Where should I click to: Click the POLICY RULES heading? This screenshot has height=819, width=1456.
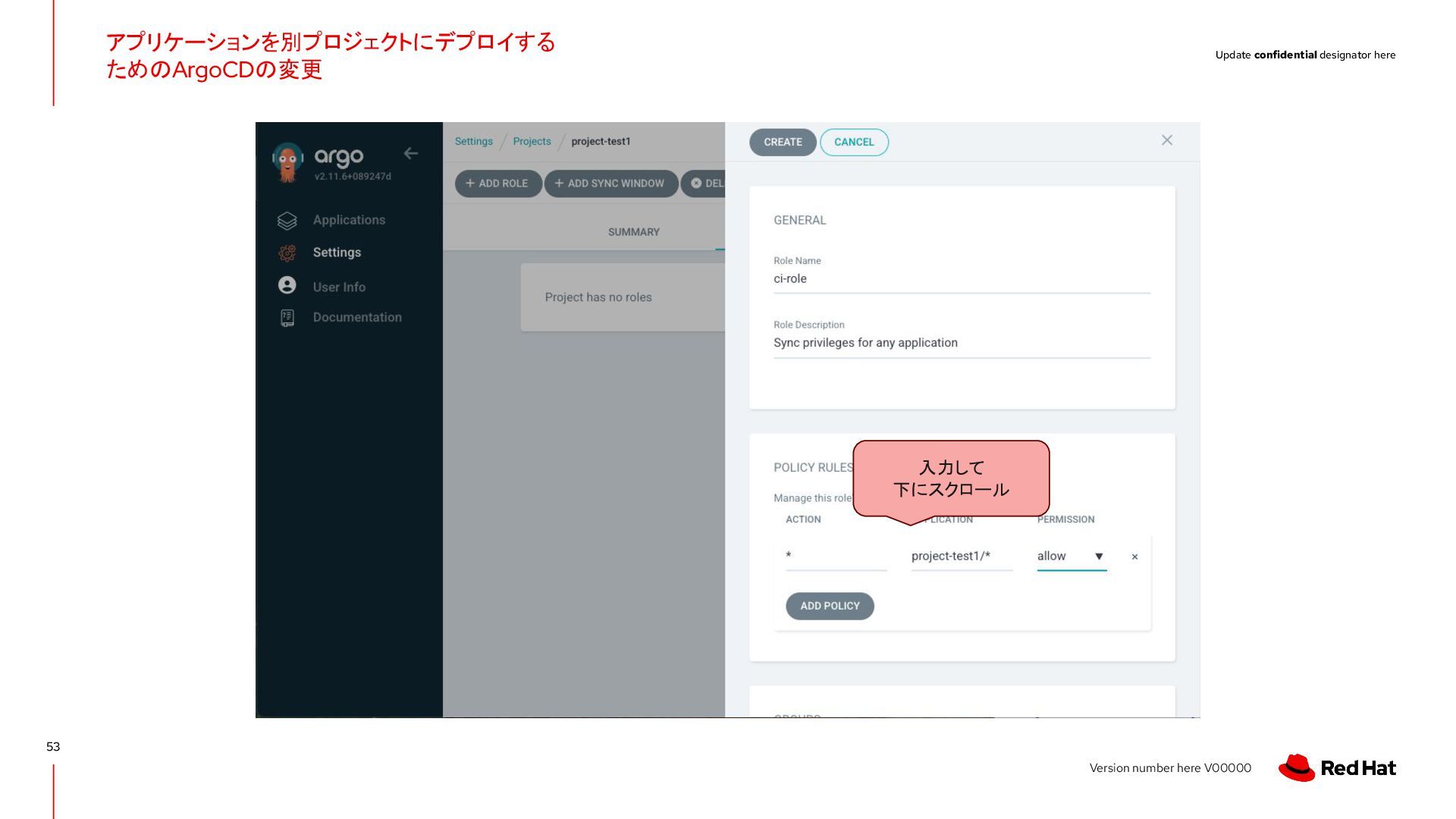click(x=813, y=467)
